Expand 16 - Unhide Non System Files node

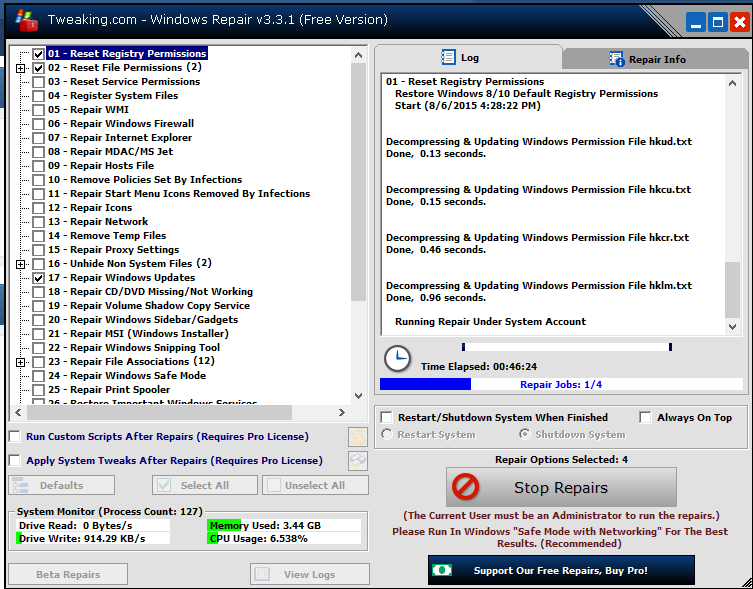tap(20, 264)
